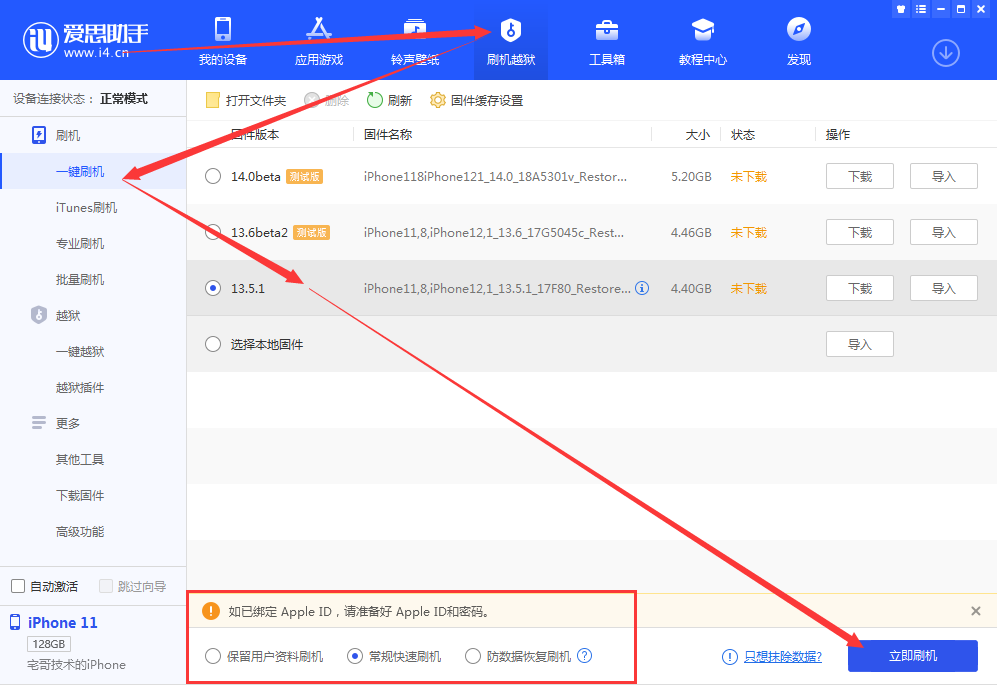The image size is (997, 687).
Task: Click the 打开文件夹 folder icon
Action: 212,100
